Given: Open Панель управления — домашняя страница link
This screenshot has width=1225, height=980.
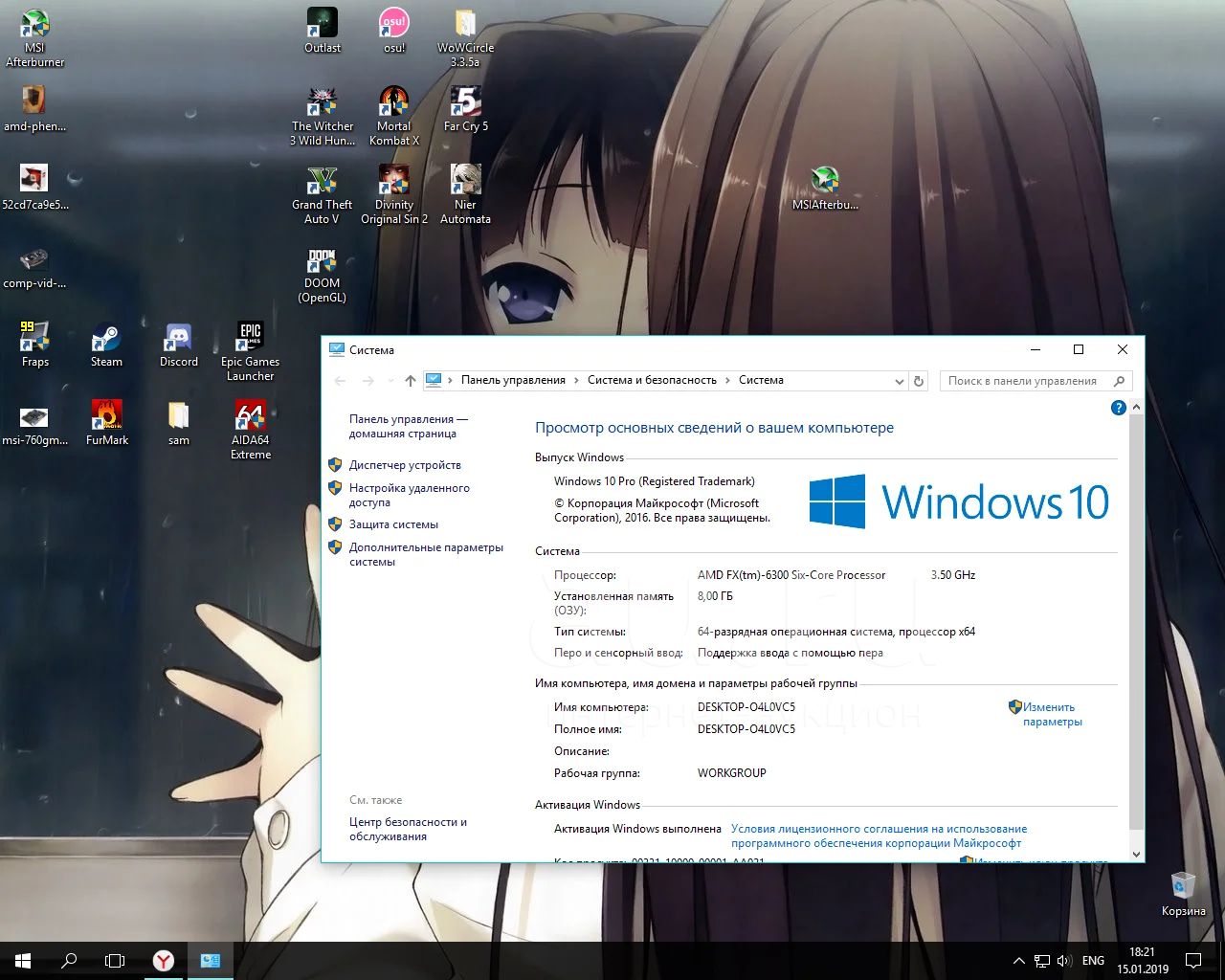Looking at the screenshot, I should 409,426.
